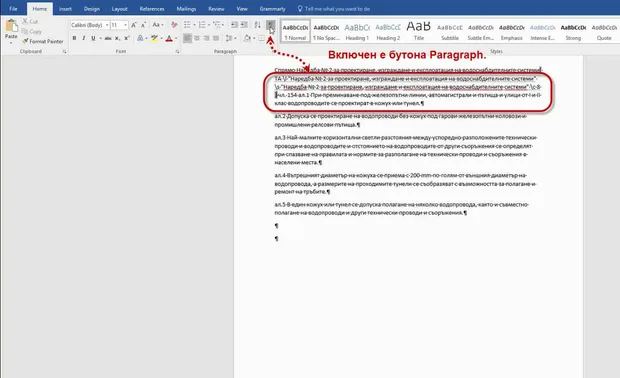Screen dimensions: 620x378
Task: Toggle superscript formatting
Action: 127,38
